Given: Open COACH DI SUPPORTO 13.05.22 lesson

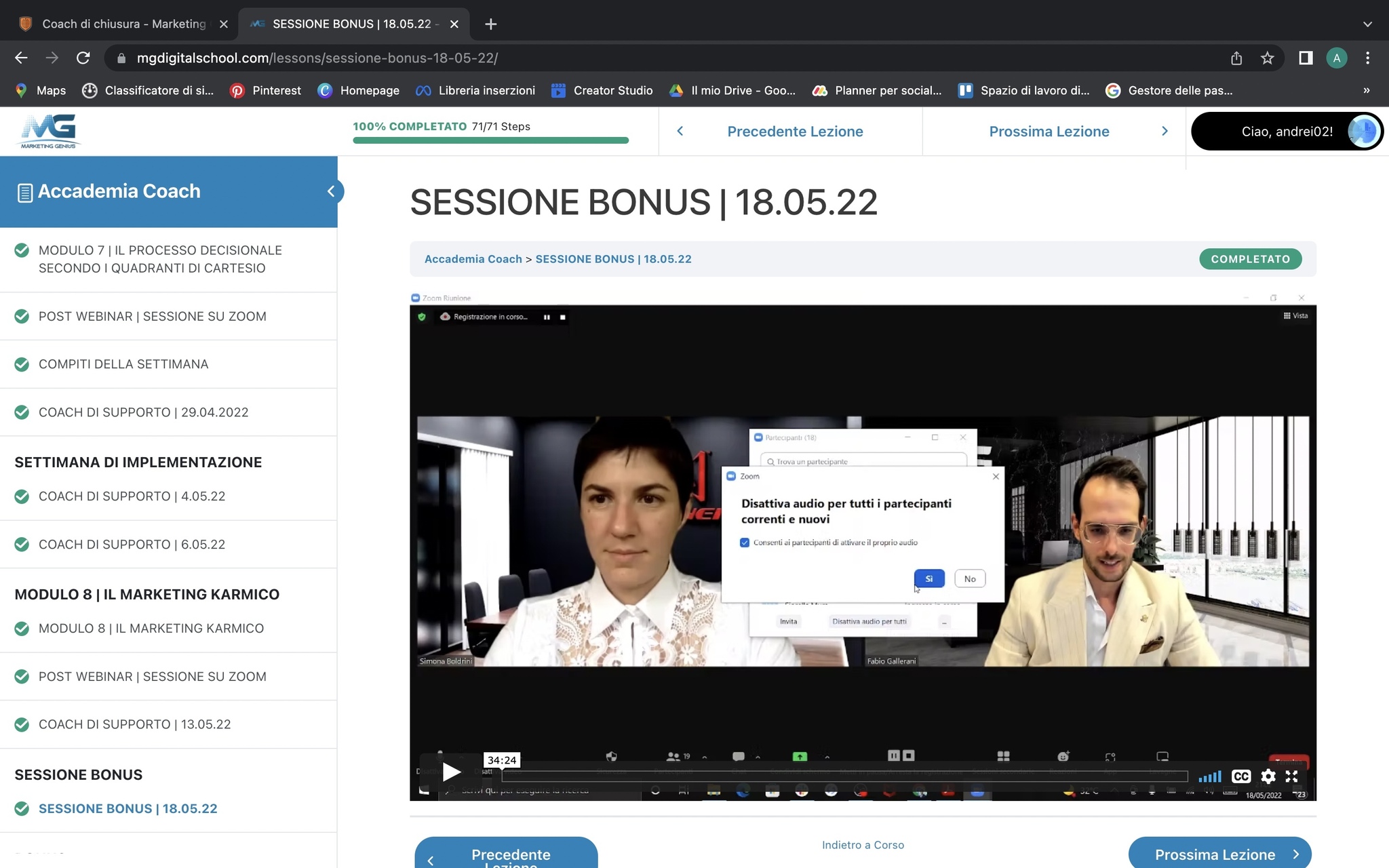Looking at the screenshot, I should 134,724.
